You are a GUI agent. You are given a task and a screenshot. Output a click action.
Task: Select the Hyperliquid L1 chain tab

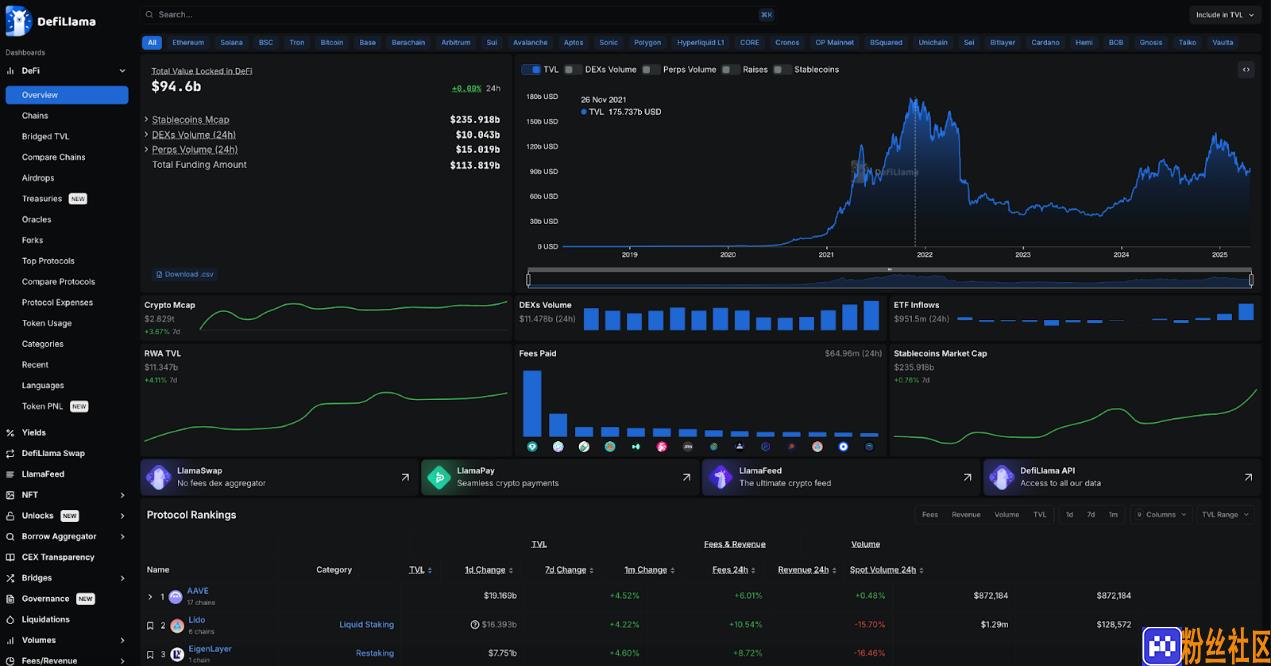(x=700, y=43)
